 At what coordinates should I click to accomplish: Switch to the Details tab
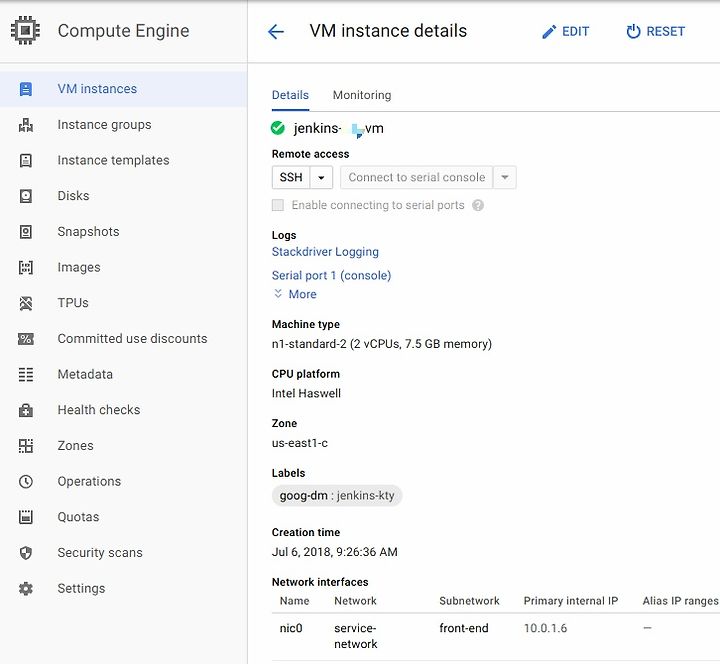tap(290, 95)
